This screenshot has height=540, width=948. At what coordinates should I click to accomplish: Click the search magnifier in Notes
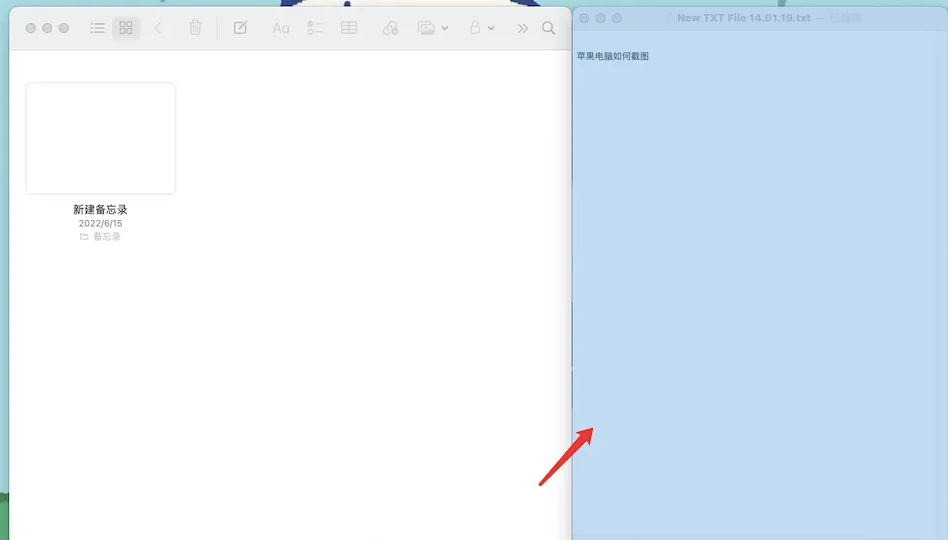point(548,28)
